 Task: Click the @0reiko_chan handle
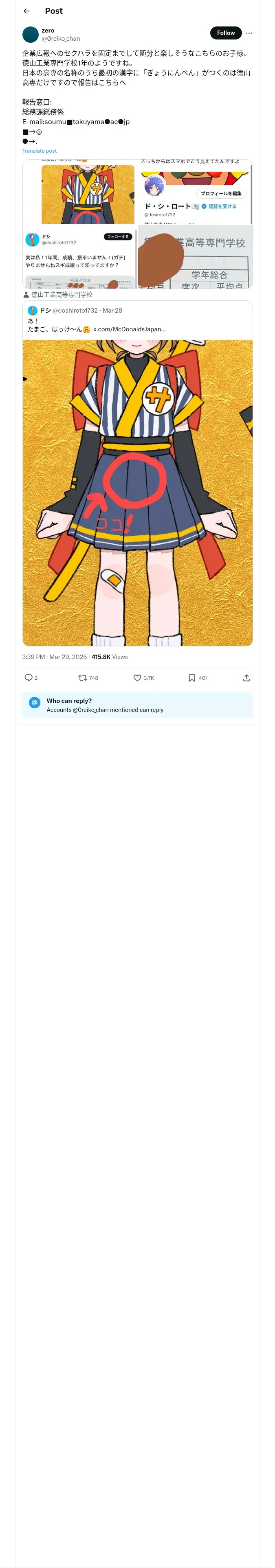click(60, 39)
